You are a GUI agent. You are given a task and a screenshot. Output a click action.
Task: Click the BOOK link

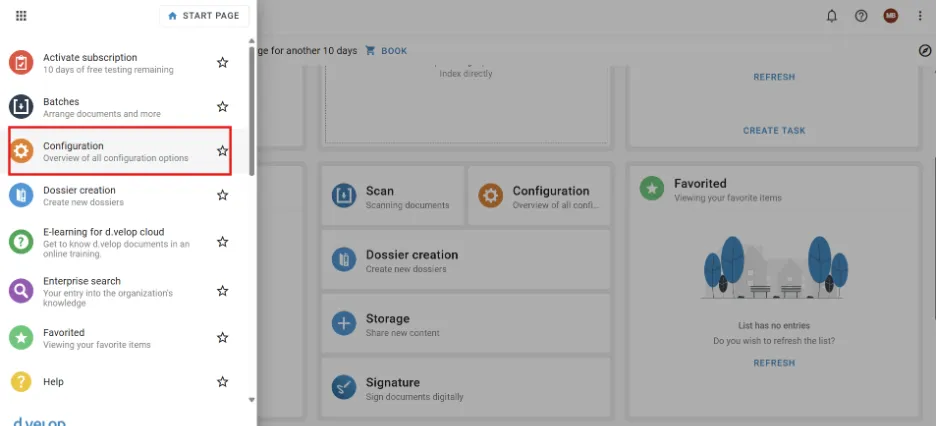[394, 51]
